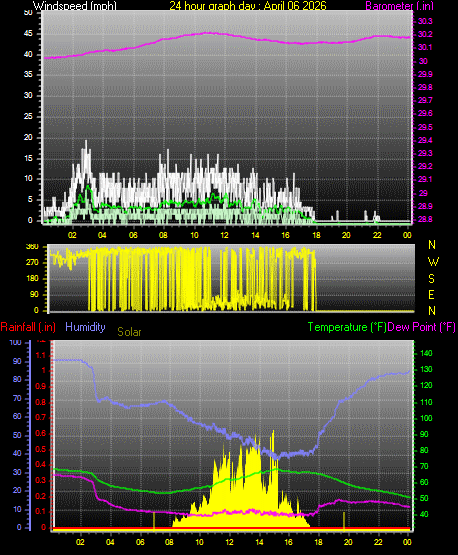Click the '29.2' barometer axis value
The height and width of the screenshot is (555, 458).
pos(425,166)
